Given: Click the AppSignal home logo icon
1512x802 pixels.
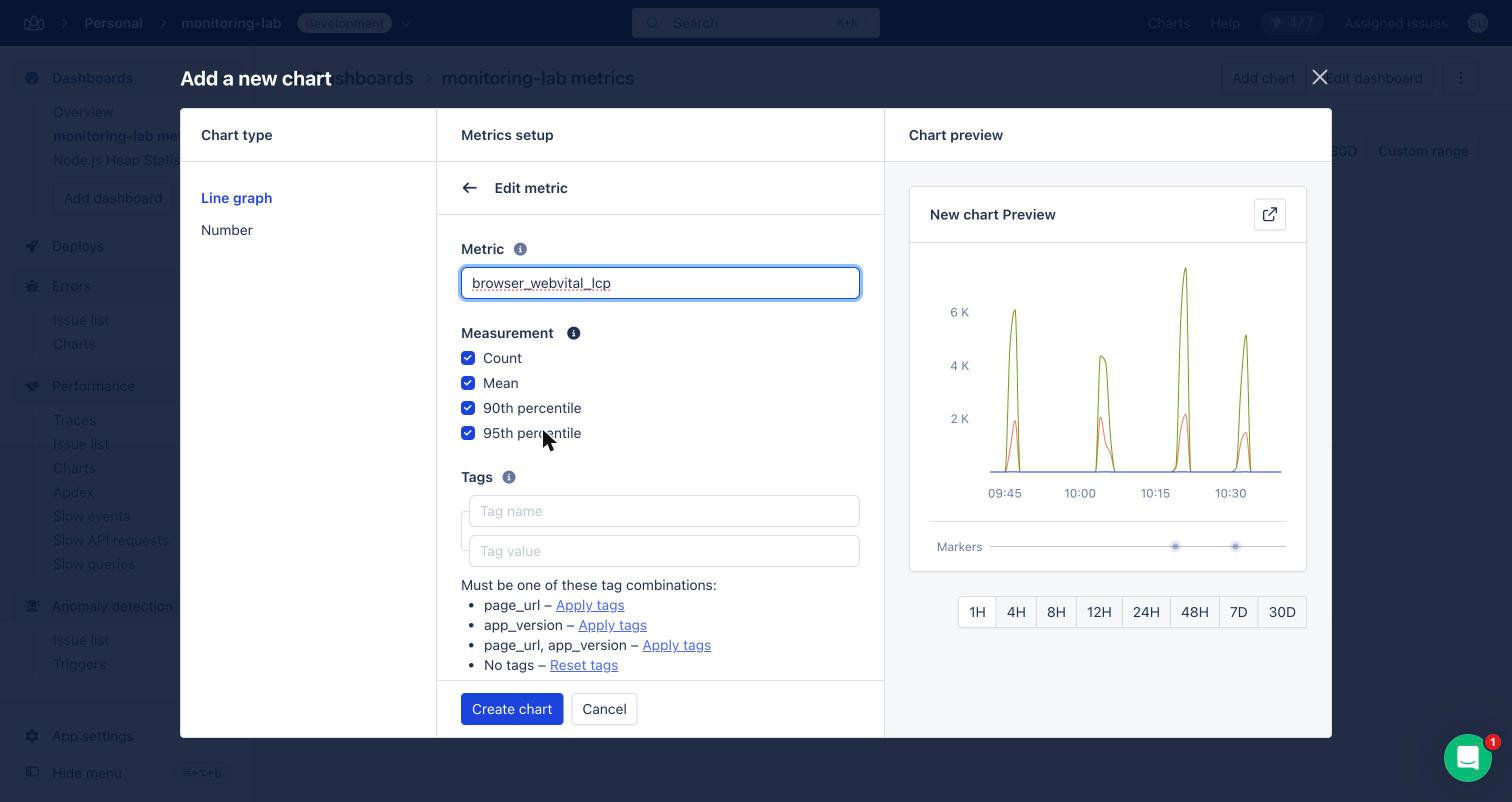Looking at the screenshot, I should 34,23.
